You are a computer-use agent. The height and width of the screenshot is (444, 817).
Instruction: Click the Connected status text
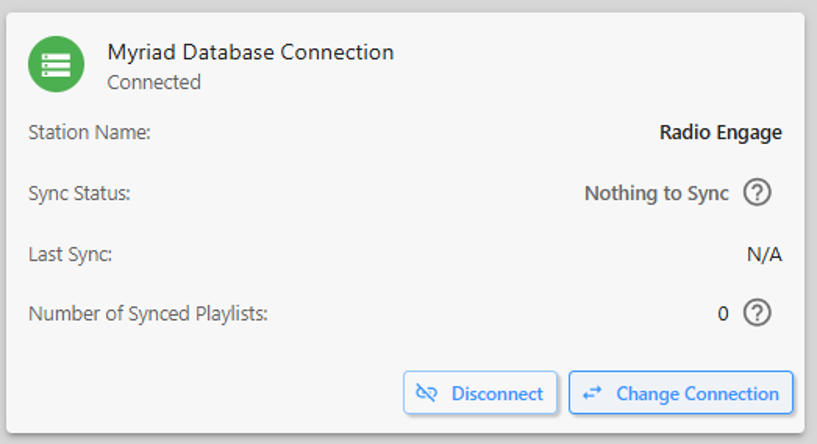[154, 82]
